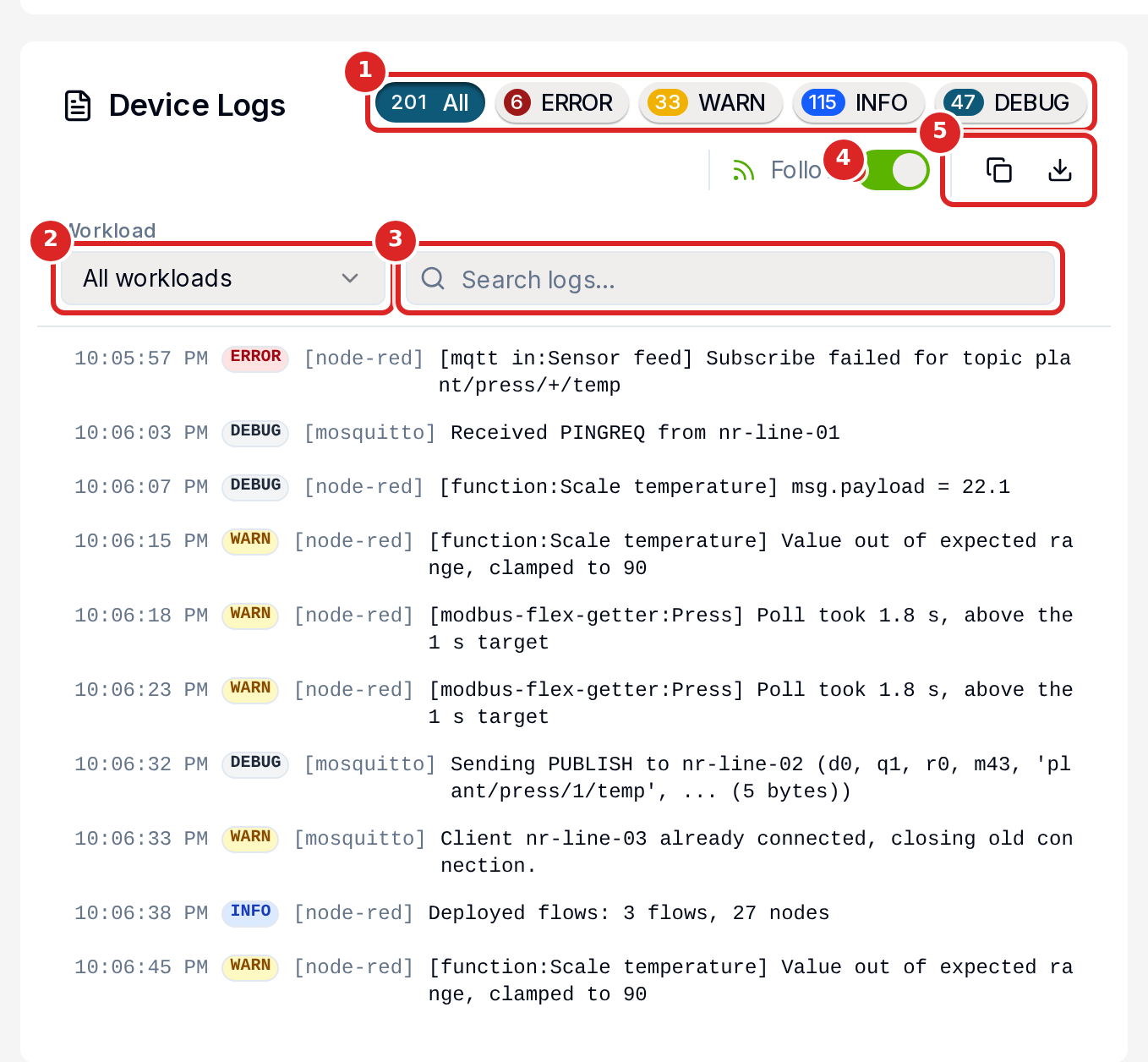Click the WARN badge at 10:06:15 PM
This screenshot has width=1148, height=1062.
pyautogui.click(x=250, y=539)
